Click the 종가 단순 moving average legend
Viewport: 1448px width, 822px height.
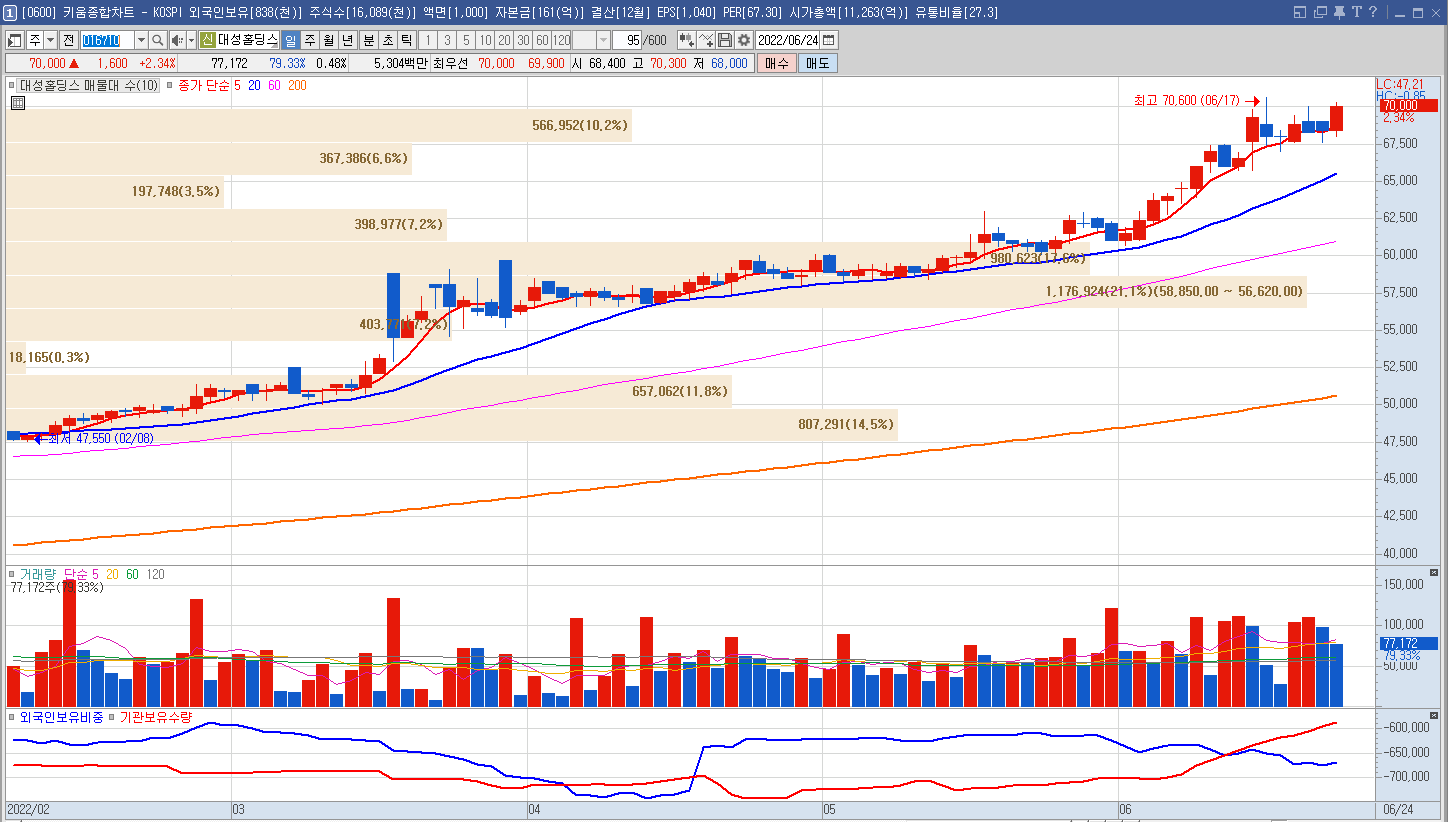(x=203, y=86)
